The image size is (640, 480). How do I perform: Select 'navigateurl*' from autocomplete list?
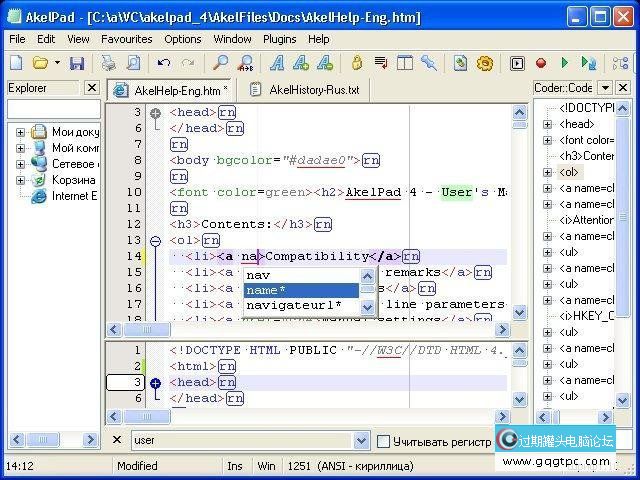coord(294,305)
